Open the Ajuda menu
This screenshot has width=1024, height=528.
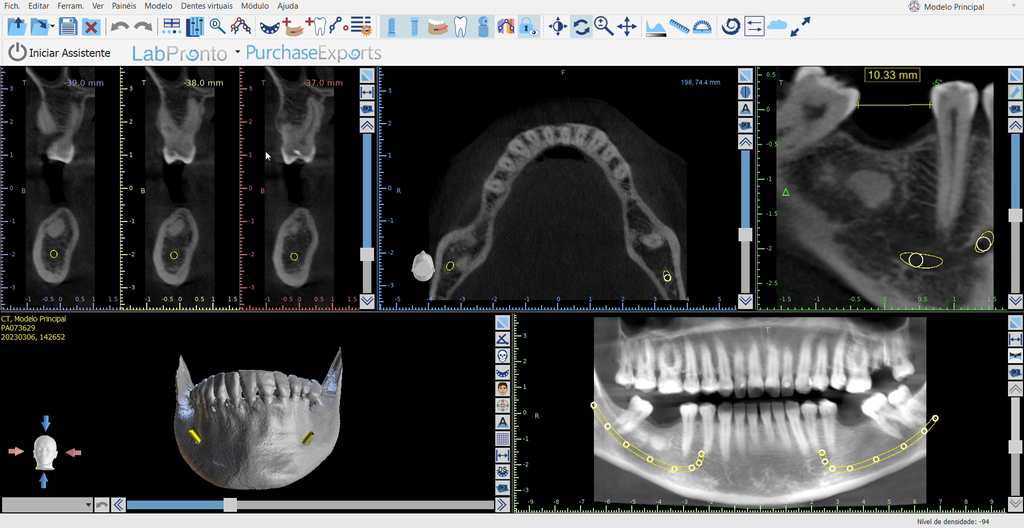tap(288, 6)
